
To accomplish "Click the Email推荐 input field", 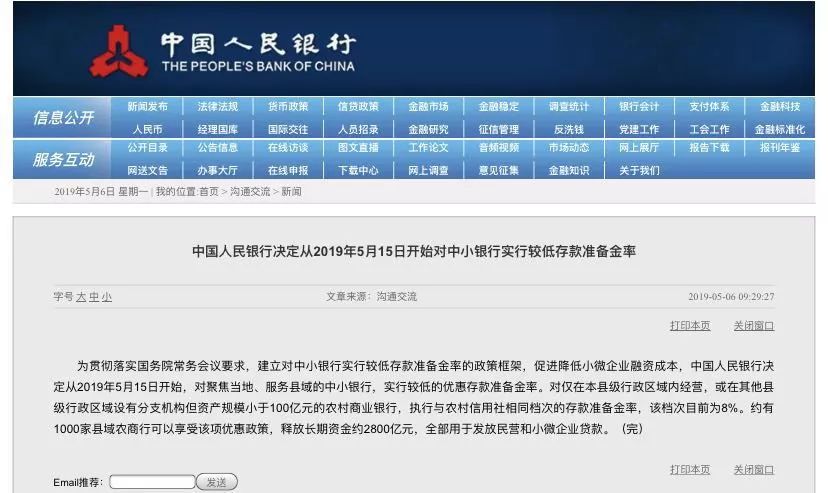I will tap(150, 482).
